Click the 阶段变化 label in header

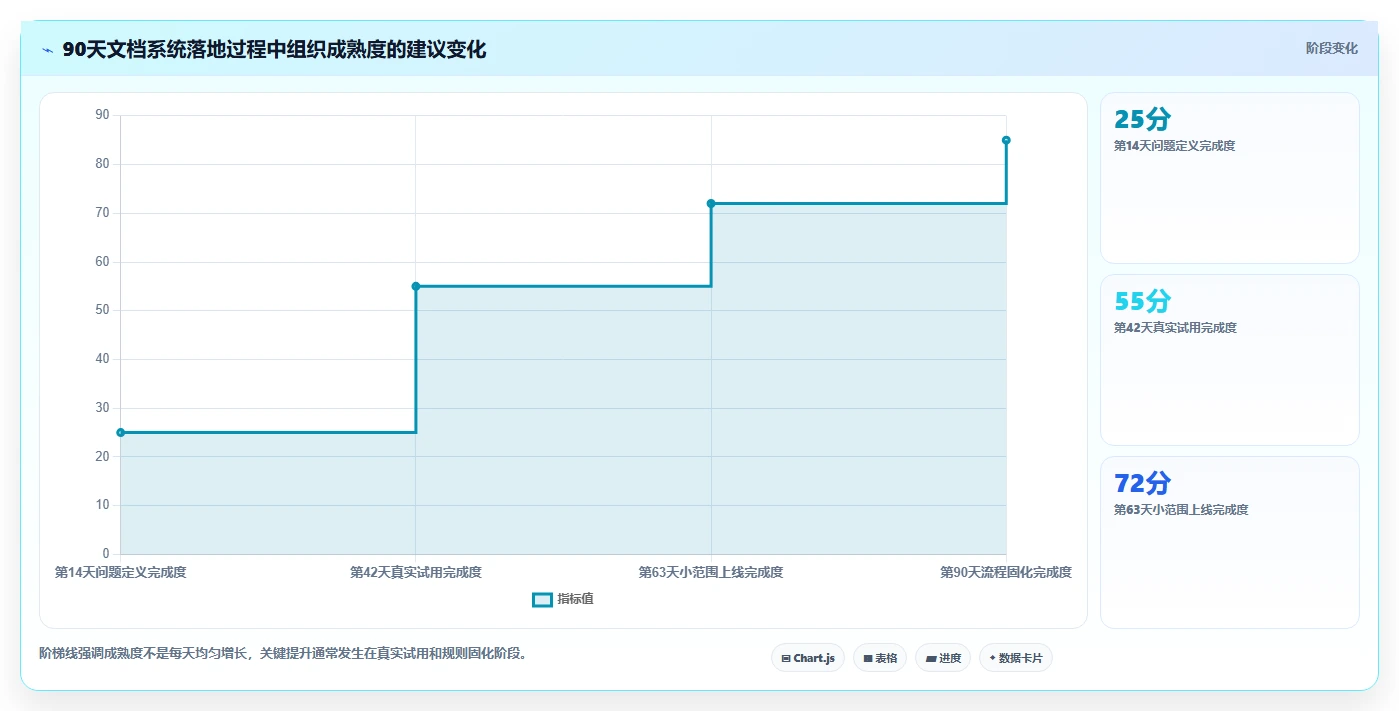click(1332, 48)
